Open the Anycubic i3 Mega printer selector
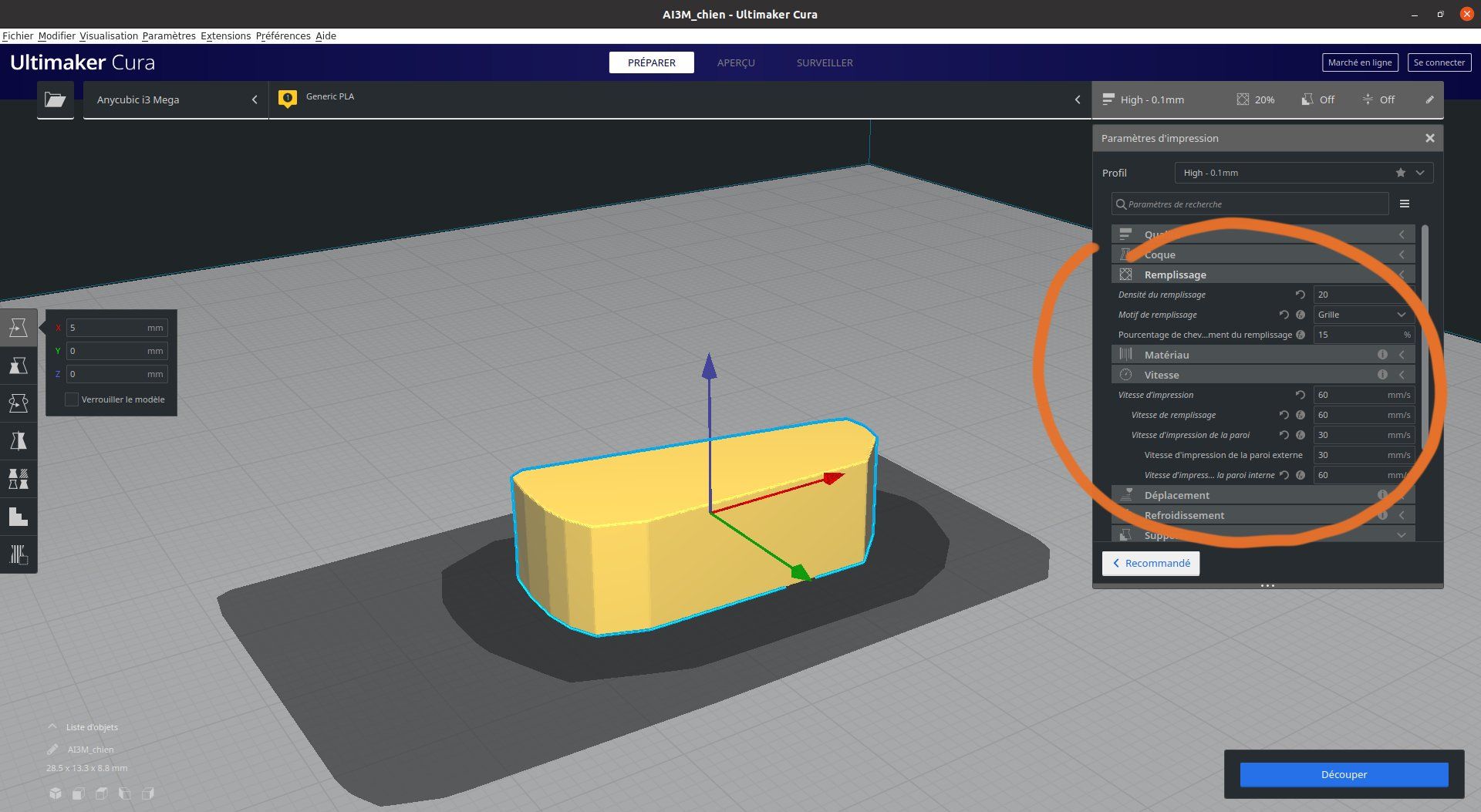The height and width of the screenshot is (812, 1481). [x=176, y=99]
